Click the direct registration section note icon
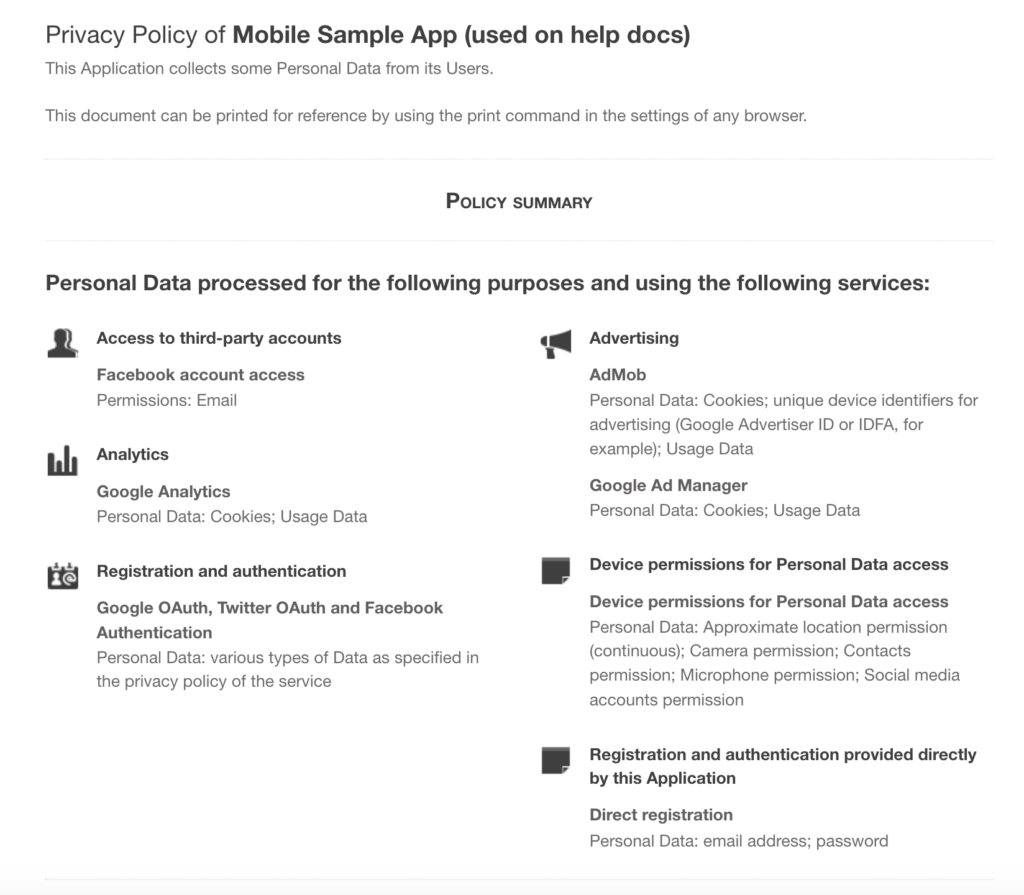Image resolution: width=1024 pixels, height=895 pixels. coord(555,760)
